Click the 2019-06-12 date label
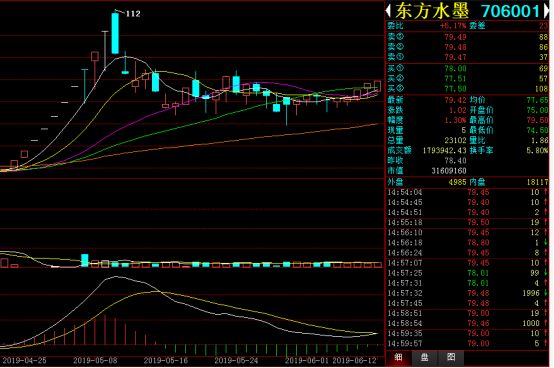This screenshot has height=368, width=554. (355, 361)
